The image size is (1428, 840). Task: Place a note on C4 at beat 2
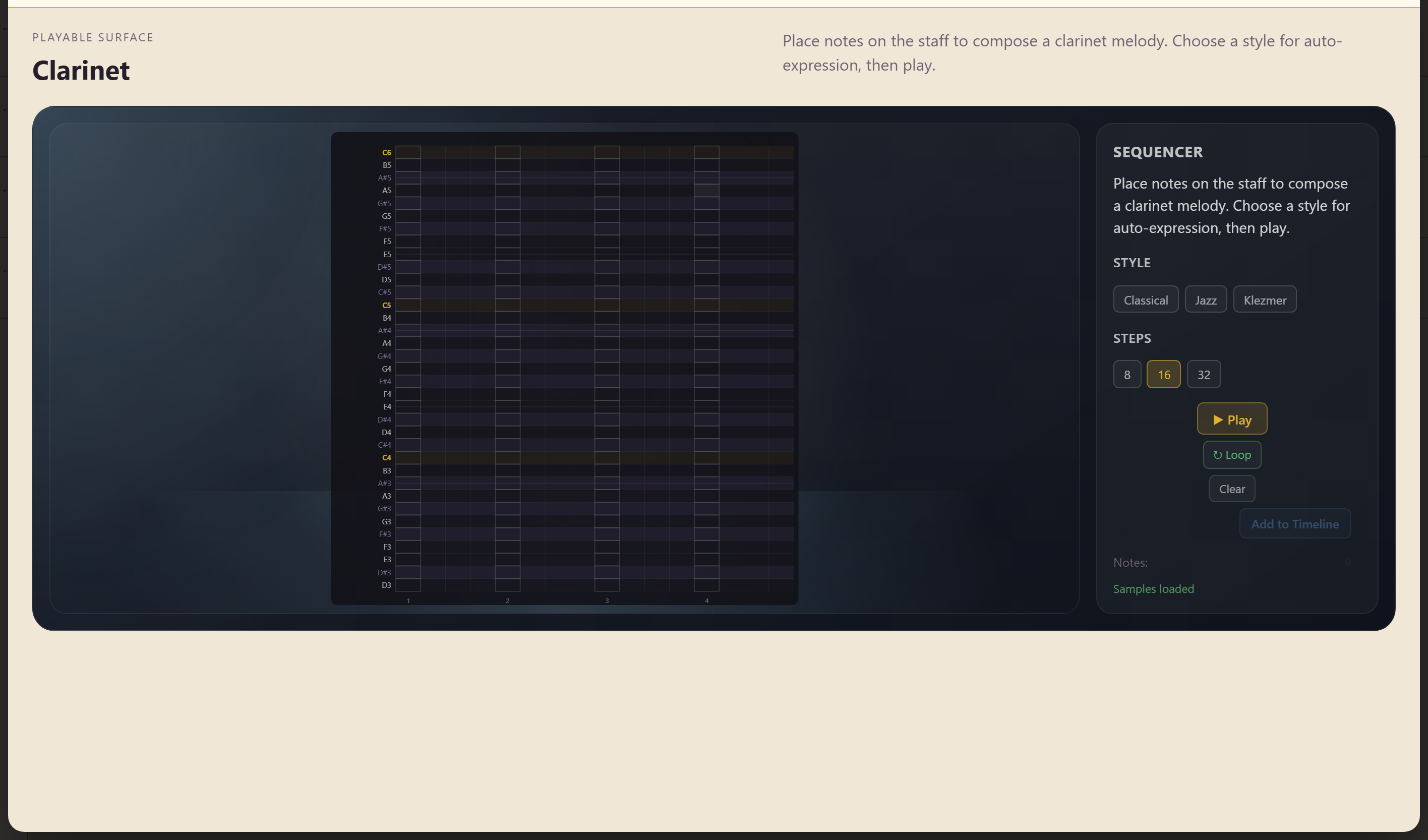click(508, 457)
